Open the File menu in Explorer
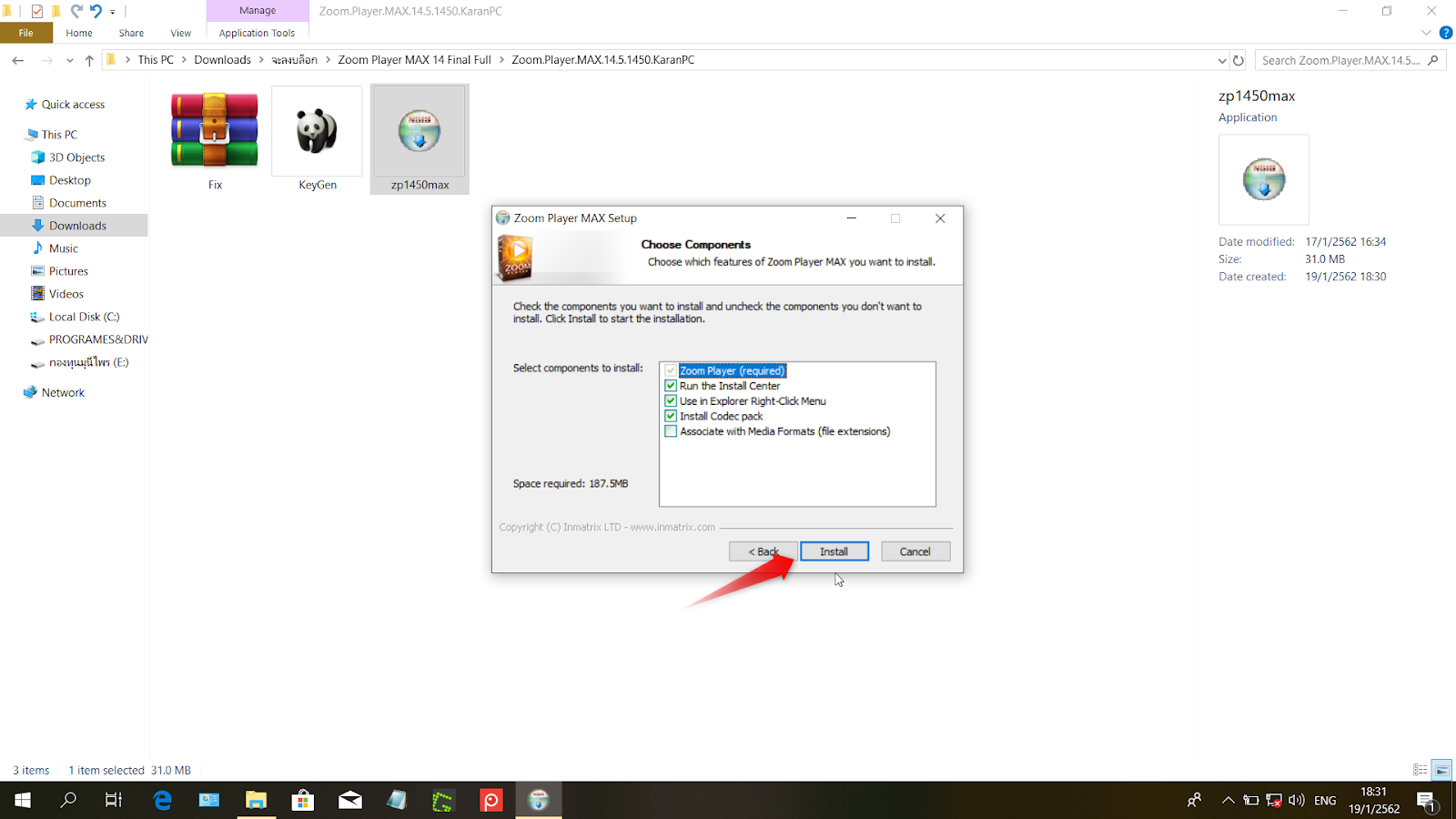 (26, 33)
